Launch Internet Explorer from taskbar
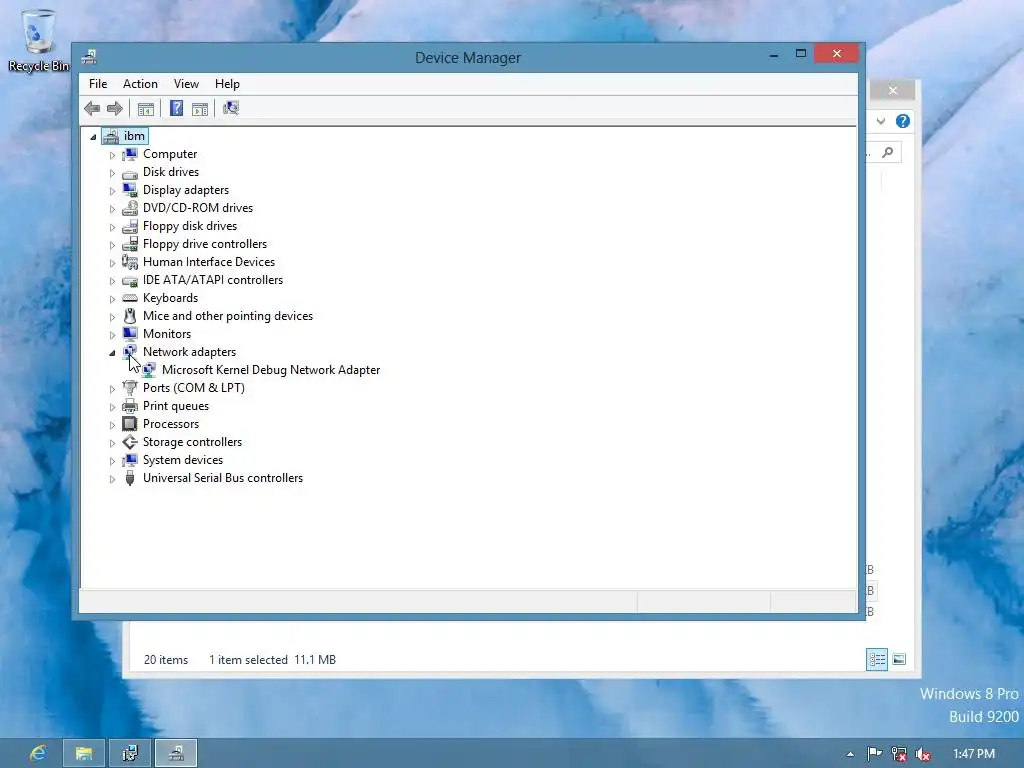 pos(39,753)
